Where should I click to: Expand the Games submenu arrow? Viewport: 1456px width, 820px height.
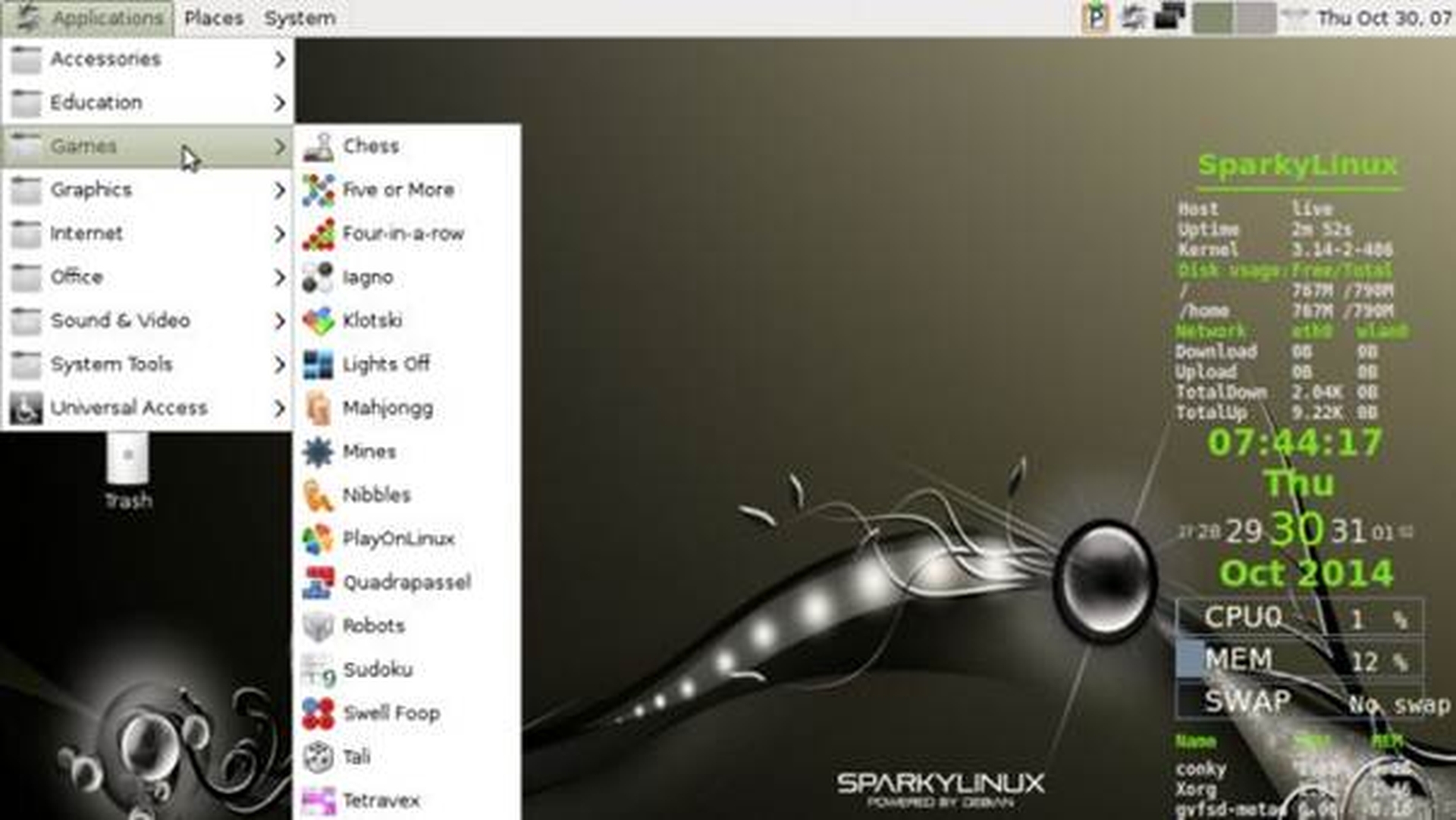[280, 146]
